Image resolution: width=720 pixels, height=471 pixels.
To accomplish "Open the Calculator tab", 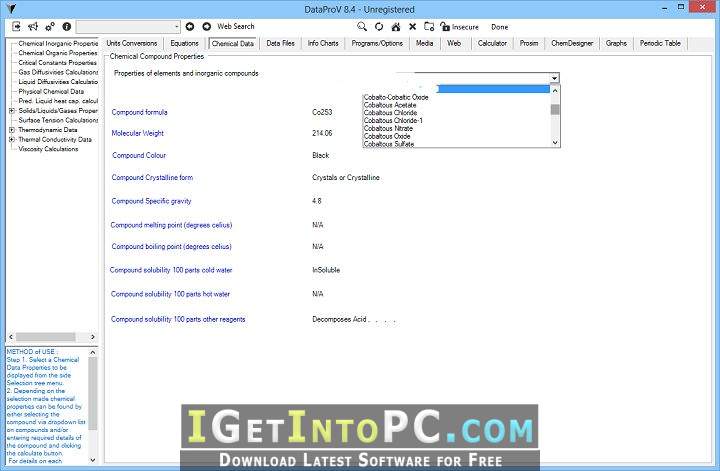I will (492, 43).
